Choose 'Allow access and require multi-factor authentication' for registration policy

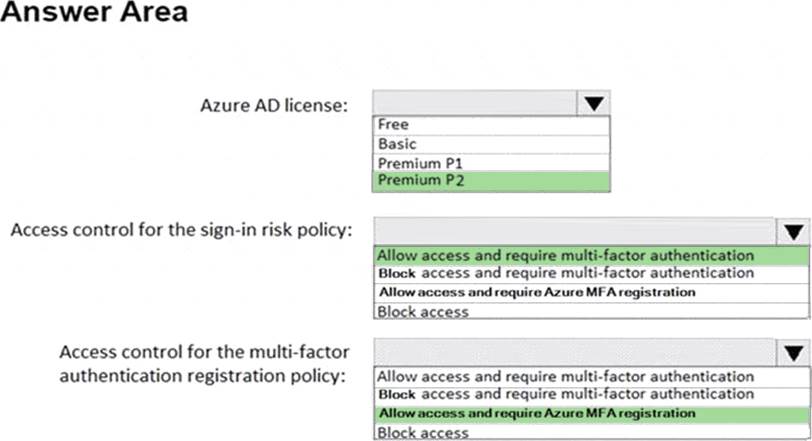pos(565,377)
